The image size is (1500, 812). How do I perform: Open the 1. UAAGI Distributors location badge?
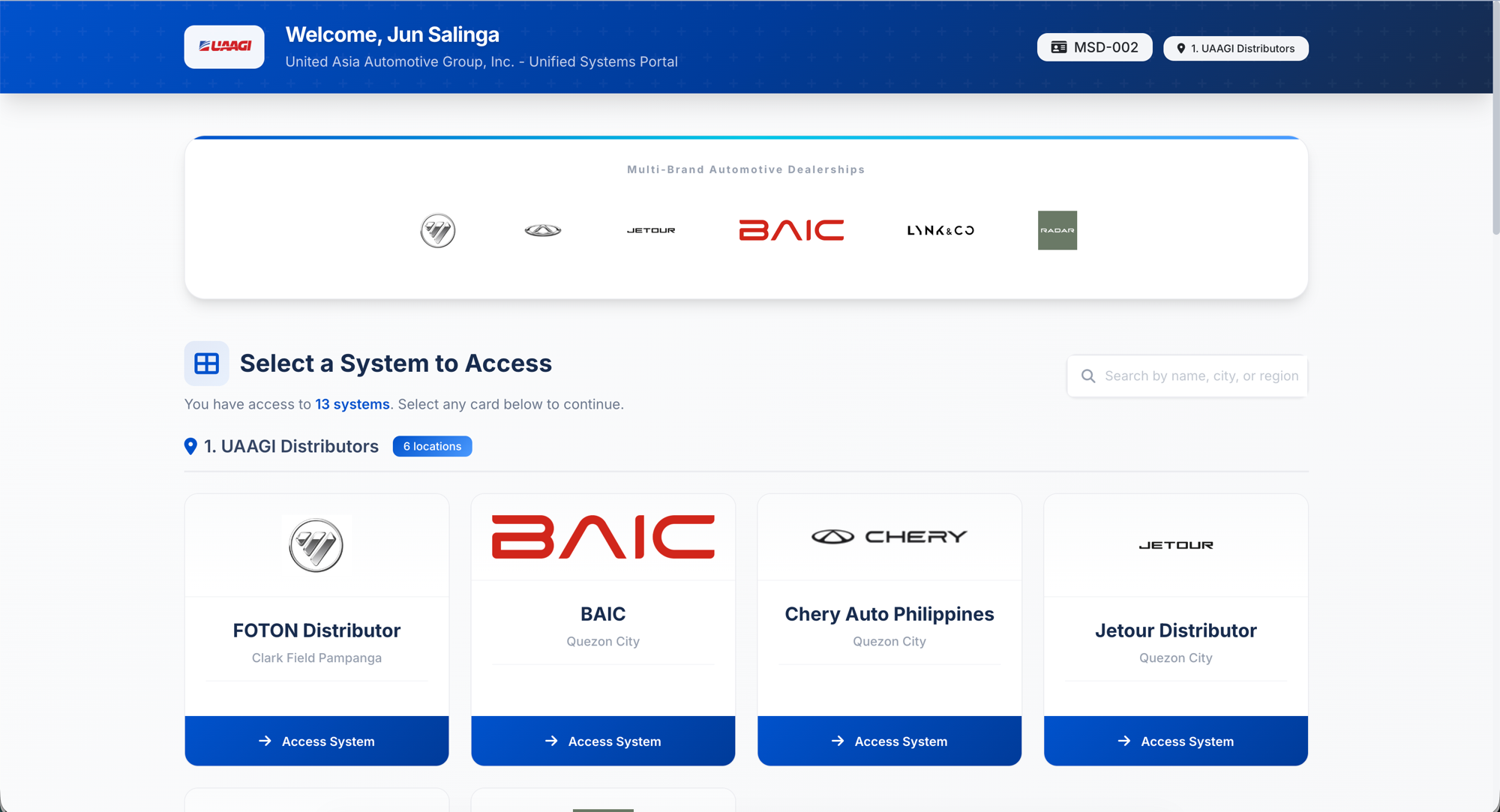[1234, 47]
